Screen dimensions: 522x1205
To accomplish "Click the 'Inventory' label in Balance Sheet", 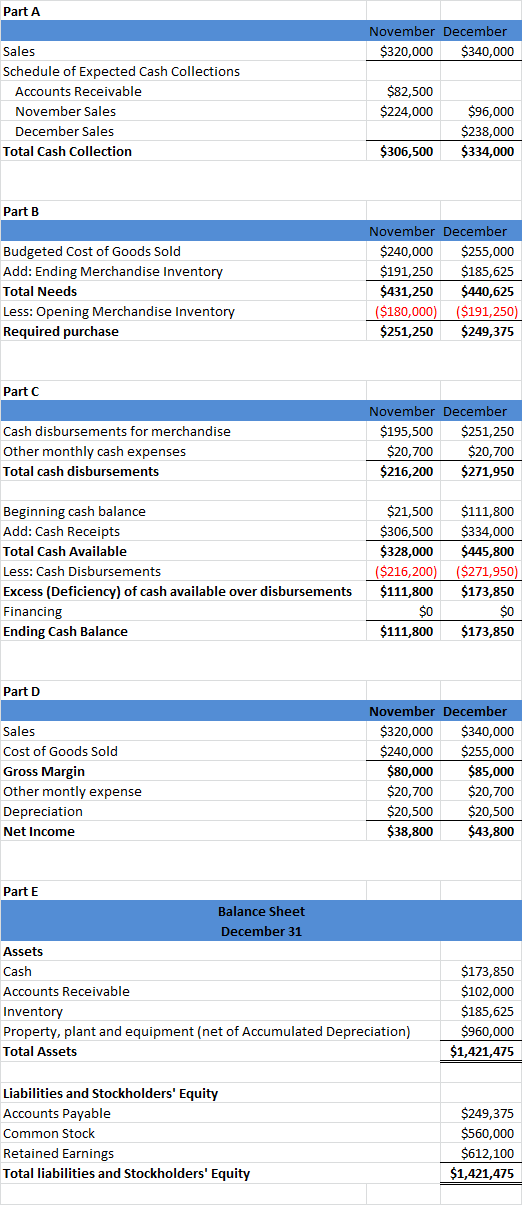I will click(33, 1011).
